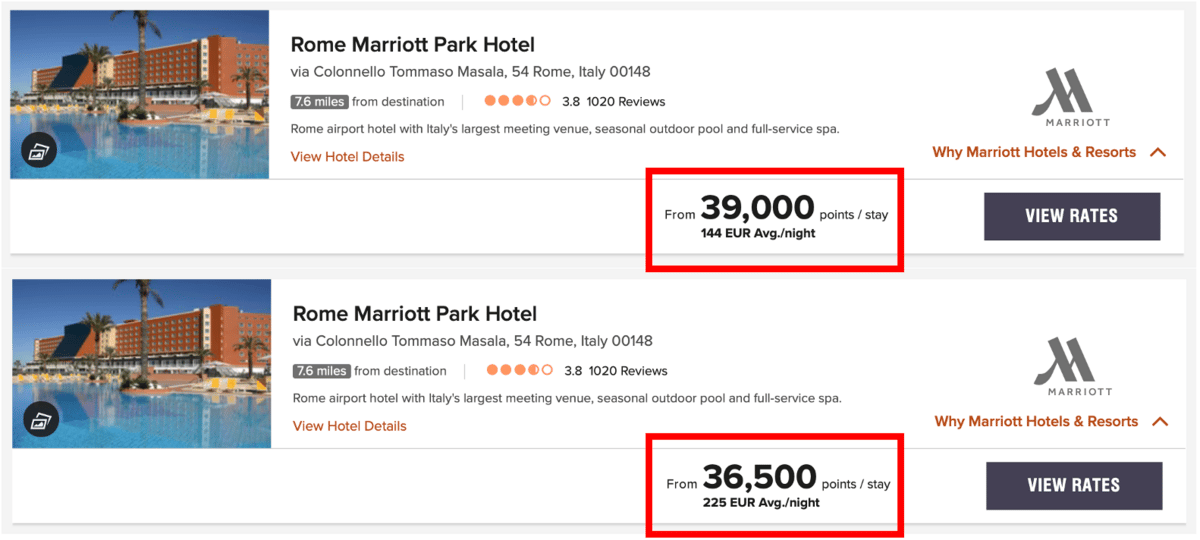
Task: Open View Hotel Details in 225 EUR listing
Action: pyautogui.click(x=349, y=426)
